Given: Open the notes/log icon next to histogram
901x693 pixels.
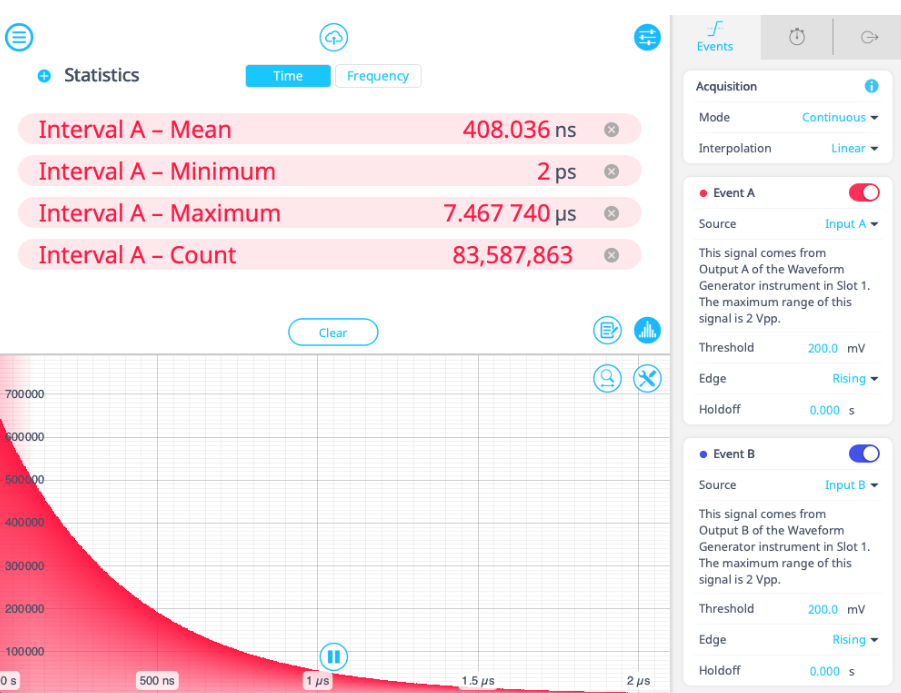Looking at the screenshot, I should (x=607, y=330).
